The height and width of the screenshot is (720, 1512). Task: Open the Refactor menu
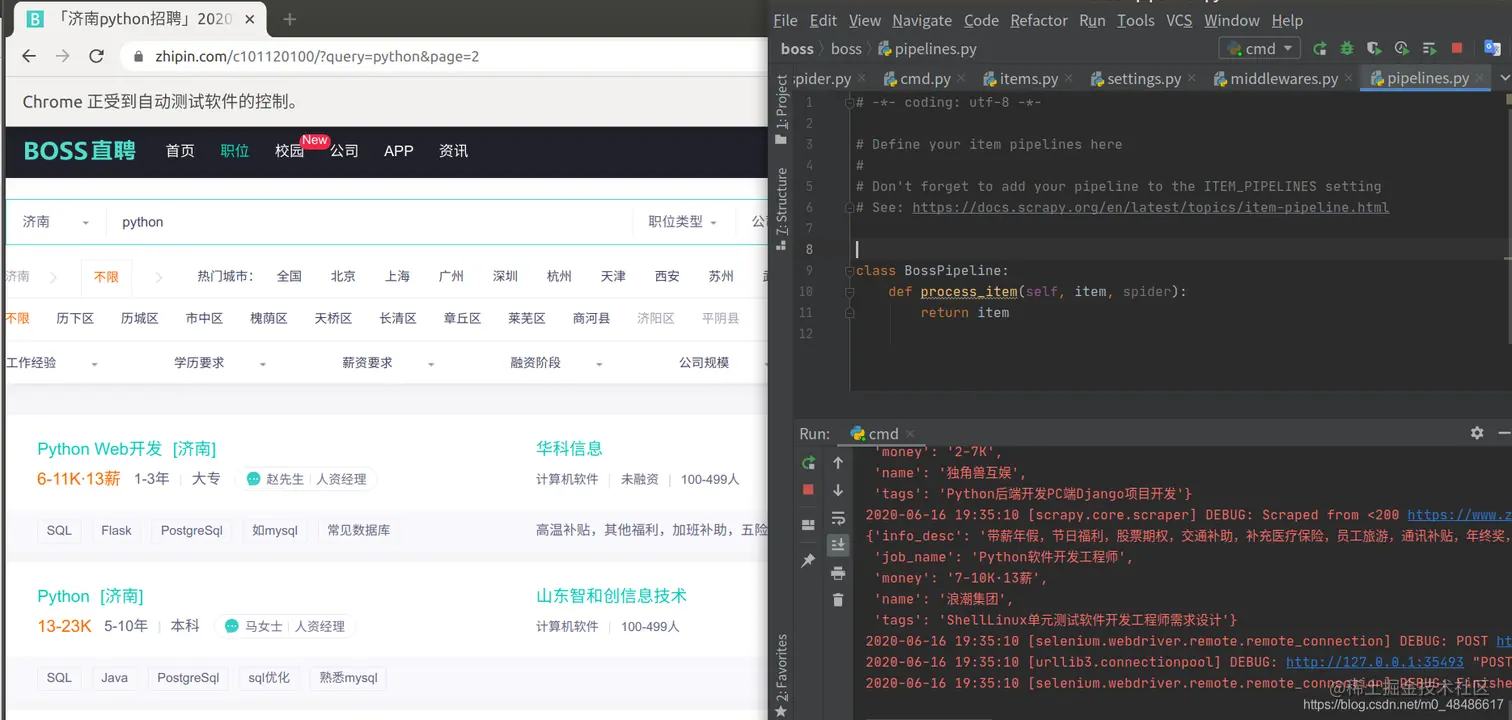click(1039, 20)
